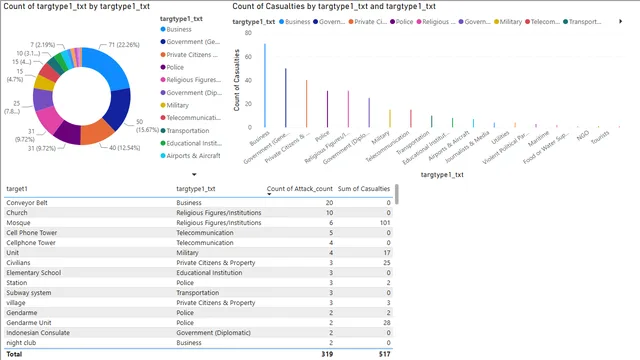Screen dimensions: 640x360
Task: Click the Indonesian Consulate row
Action: click(198, 333)
